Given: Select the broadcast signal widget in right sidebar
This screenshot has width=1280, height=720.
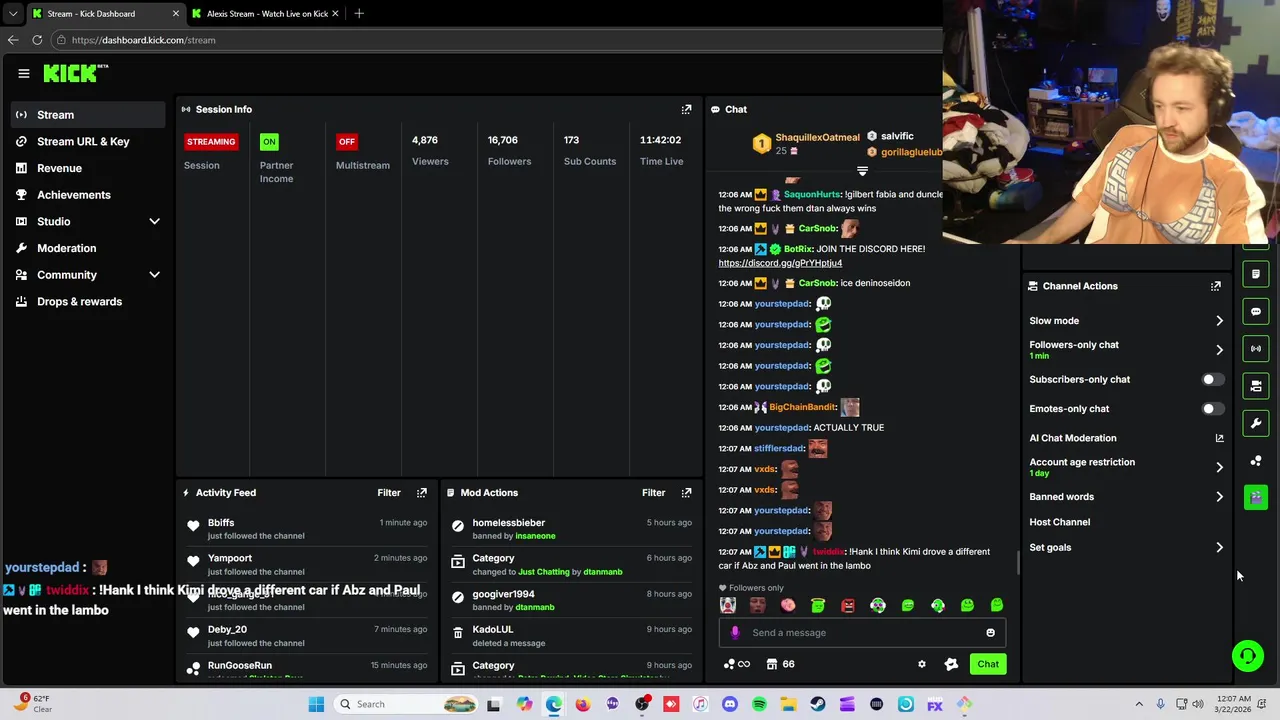Looking at the screenshot, I should click(1256, 348).
